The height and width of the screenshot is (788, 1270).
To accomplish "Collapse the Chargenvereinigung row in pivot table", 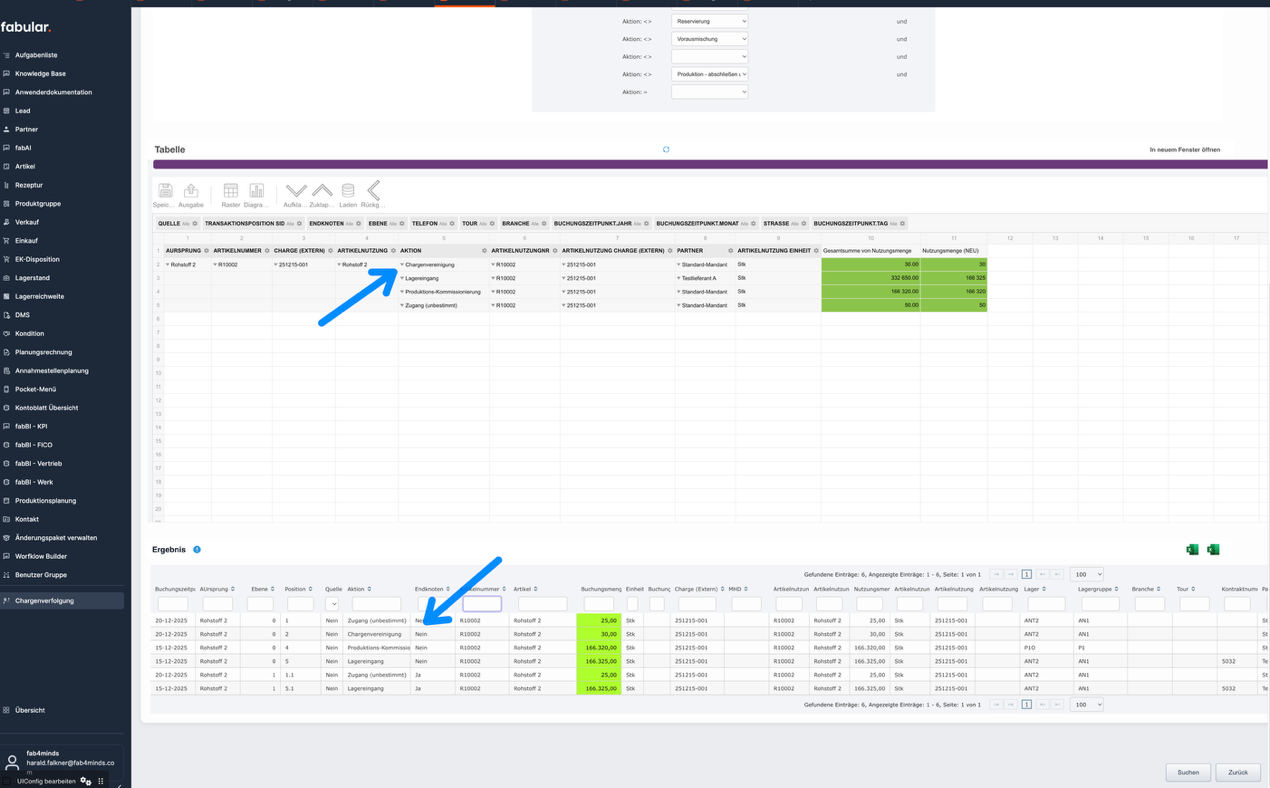I will pos(402,265).
